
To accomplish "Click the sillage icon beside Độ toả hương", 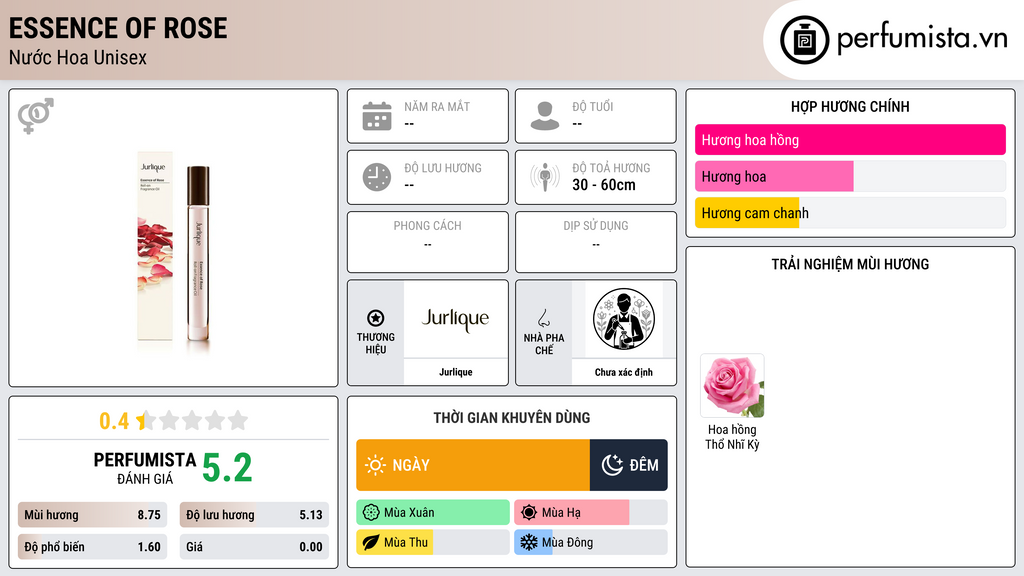I will pos(545,177).
